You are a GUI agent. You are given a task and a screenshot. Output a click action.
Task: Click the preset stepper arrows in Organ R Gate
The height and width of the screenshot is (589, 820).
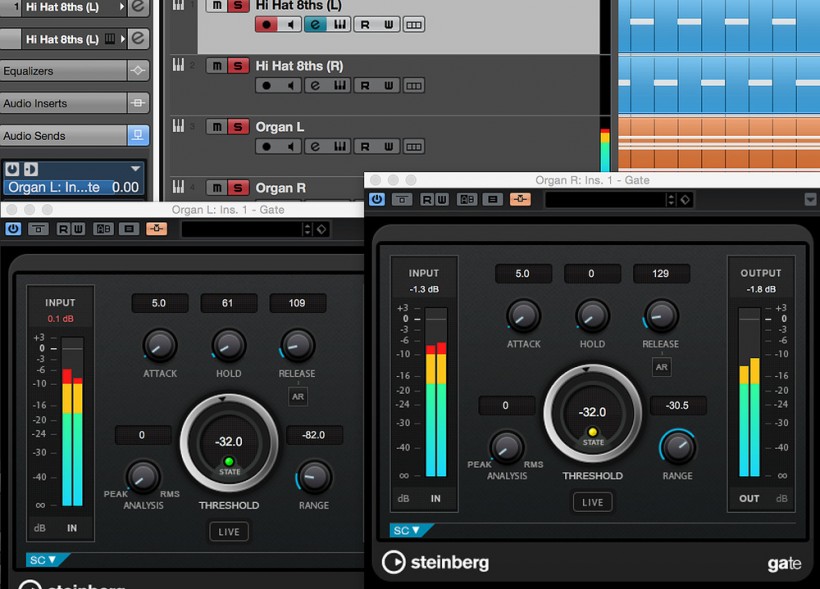pos(671,200)
